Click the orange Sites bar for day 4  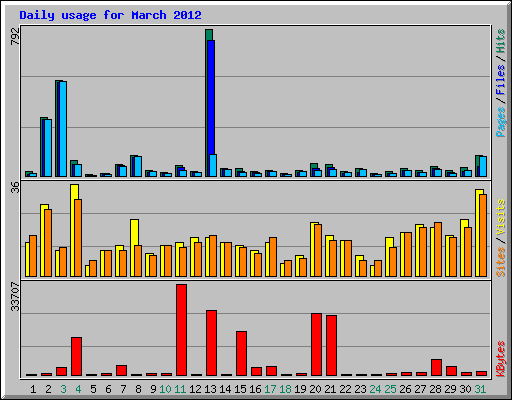(x=78, y=238)
